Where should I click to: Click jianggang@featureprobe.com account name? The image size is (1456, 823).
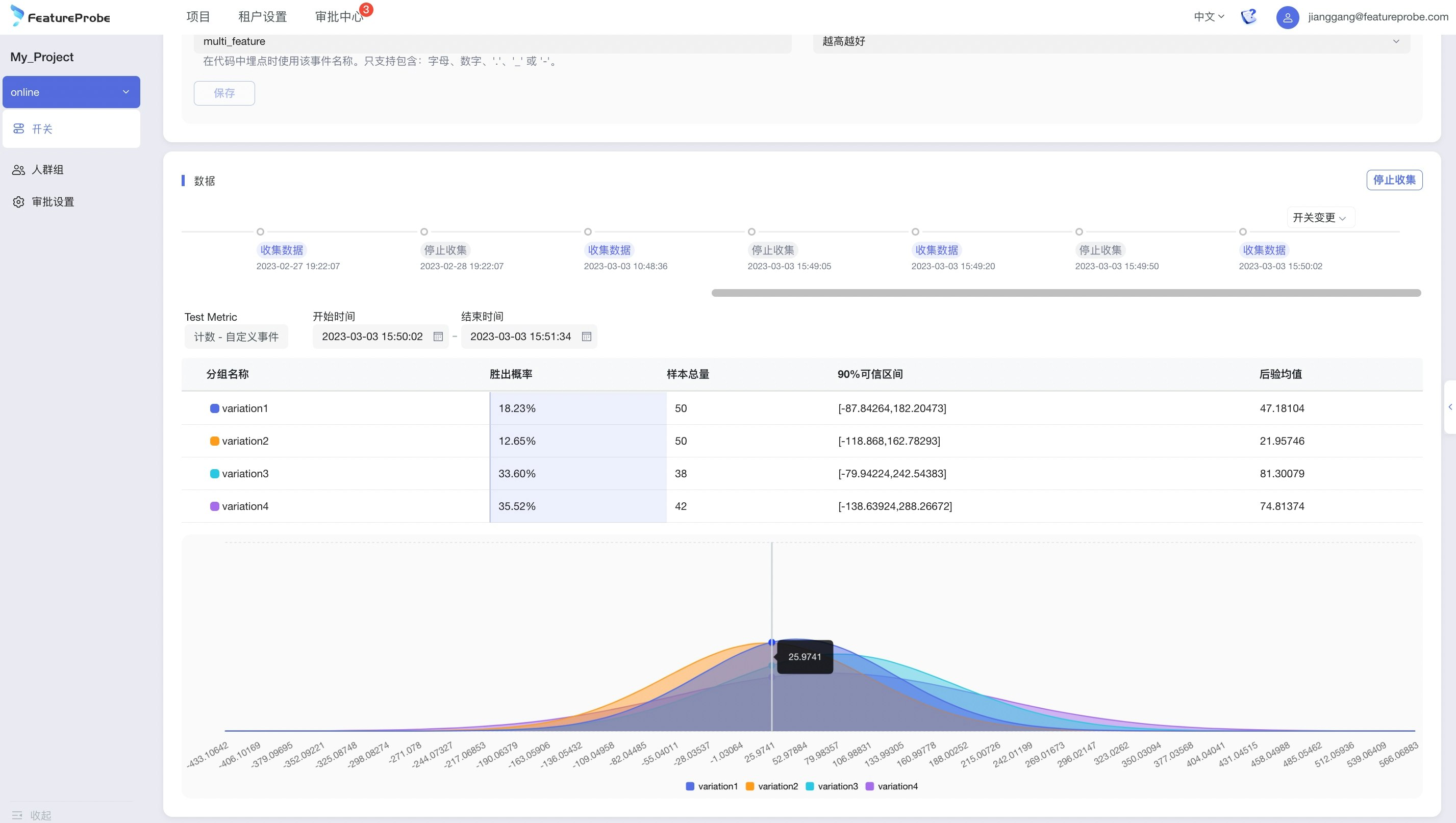1378,17
